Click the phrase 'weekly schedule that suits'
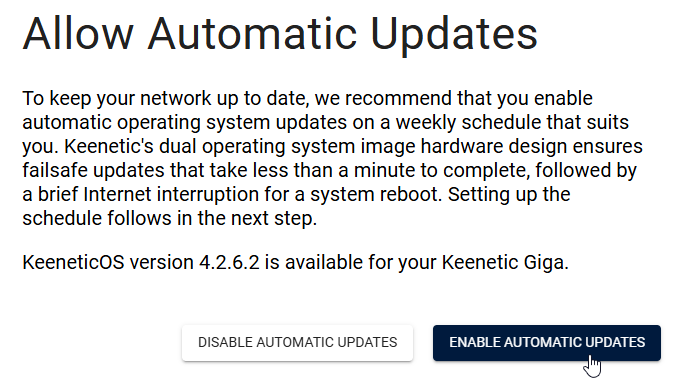Image resolution: width=682 pixels, height=385 pixels. click(x=512, y=123)
